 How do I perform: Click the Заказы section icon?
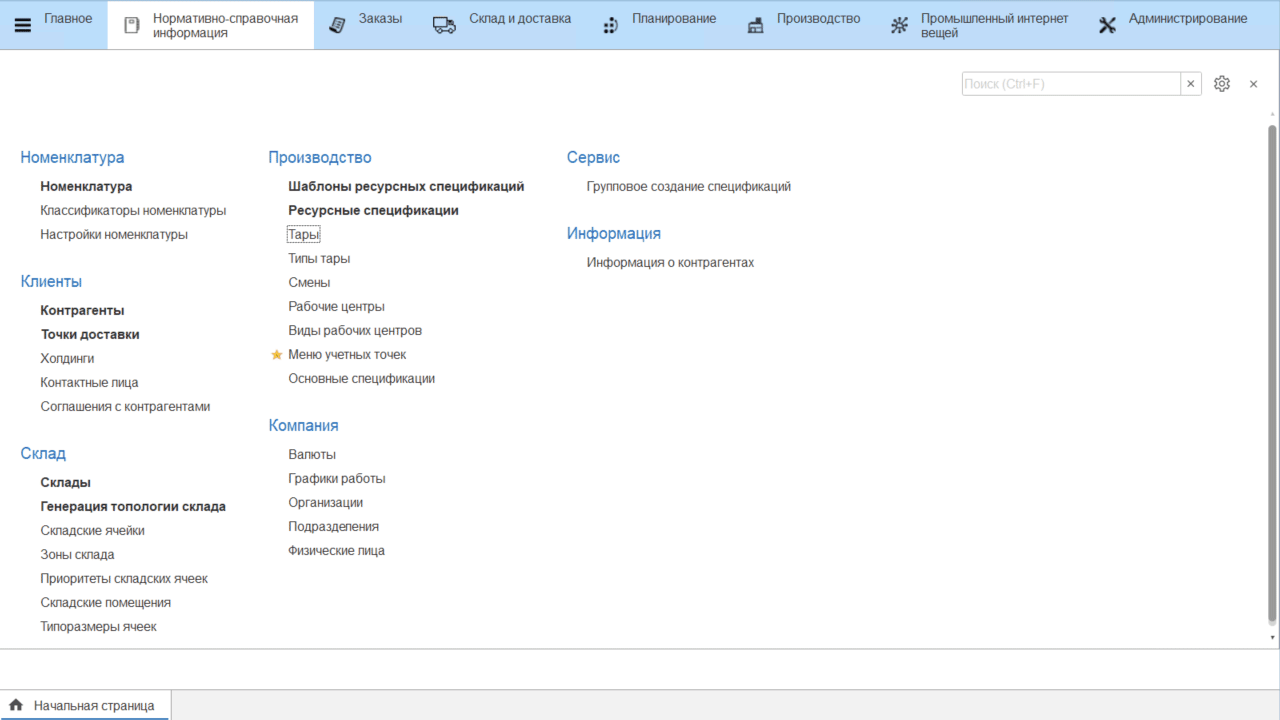[338, 25]
